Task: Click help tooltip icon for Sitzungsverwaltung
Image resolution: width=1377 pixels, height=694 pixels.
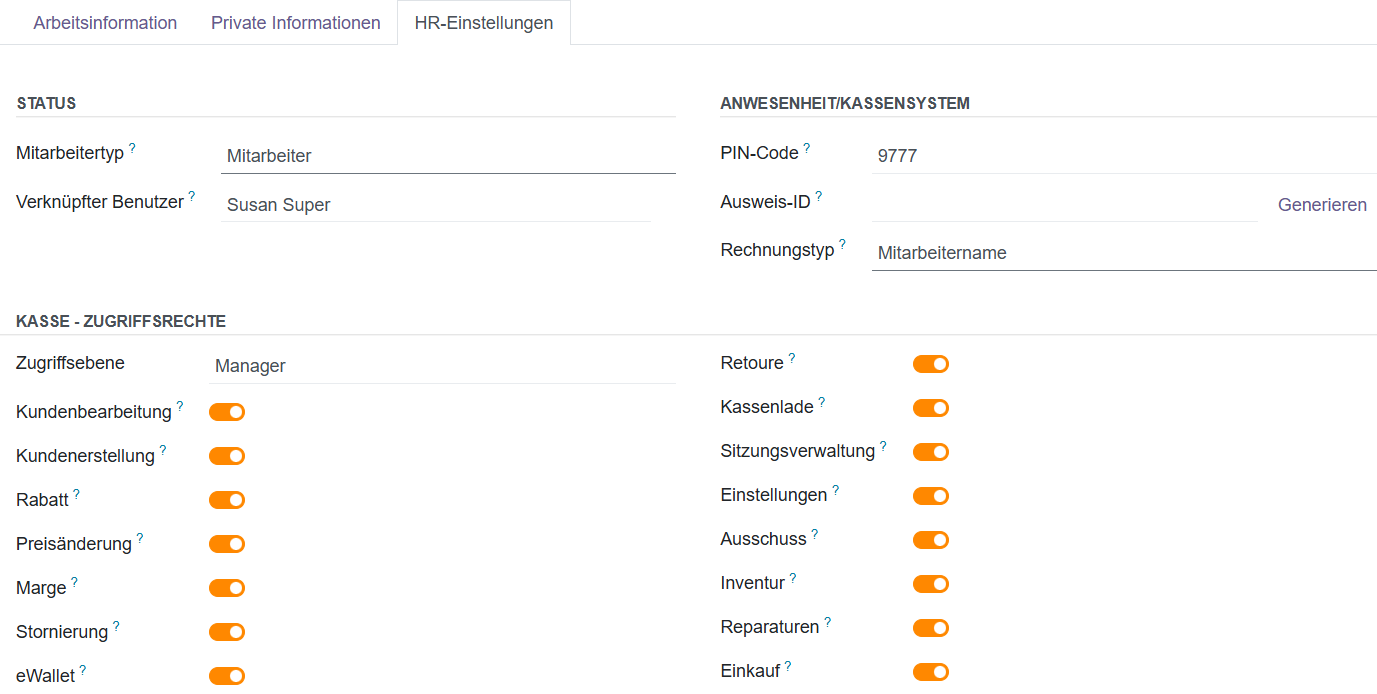Action: click(883, 446)
